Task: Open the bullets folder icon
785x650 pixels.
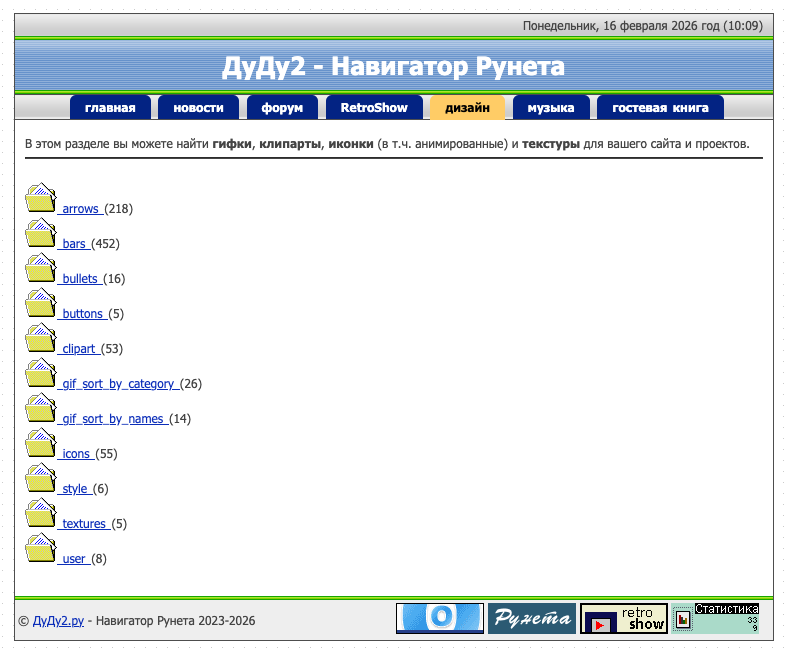Action: 41,268
